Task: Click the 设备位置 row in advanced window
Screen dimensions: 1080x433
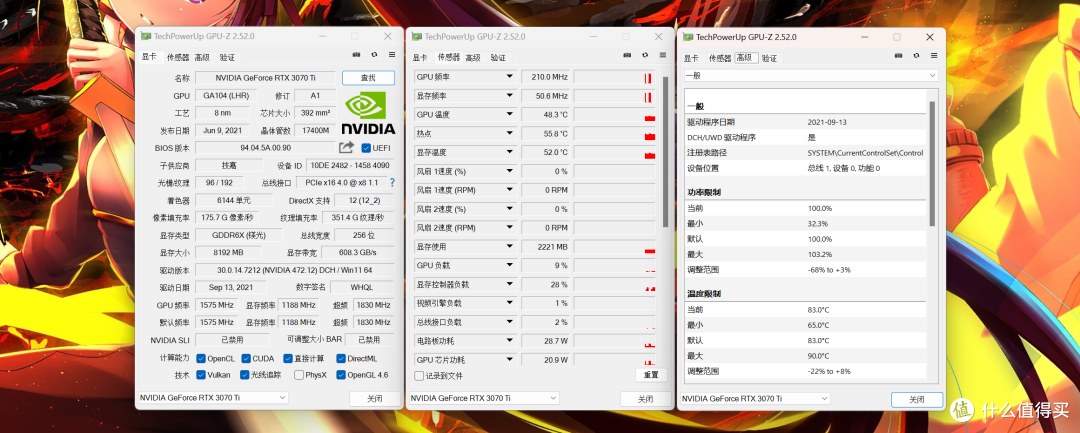Action: click(805, 168)
